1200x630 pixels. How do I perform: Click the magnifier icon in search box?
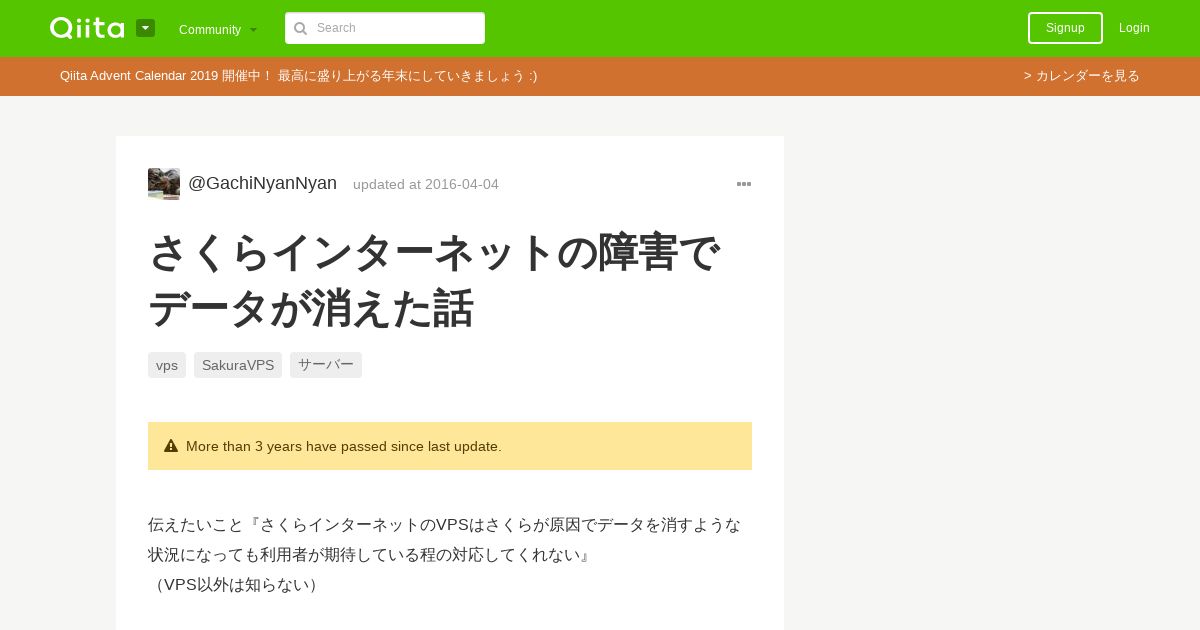pyautogui.click(x=300, y=28)
